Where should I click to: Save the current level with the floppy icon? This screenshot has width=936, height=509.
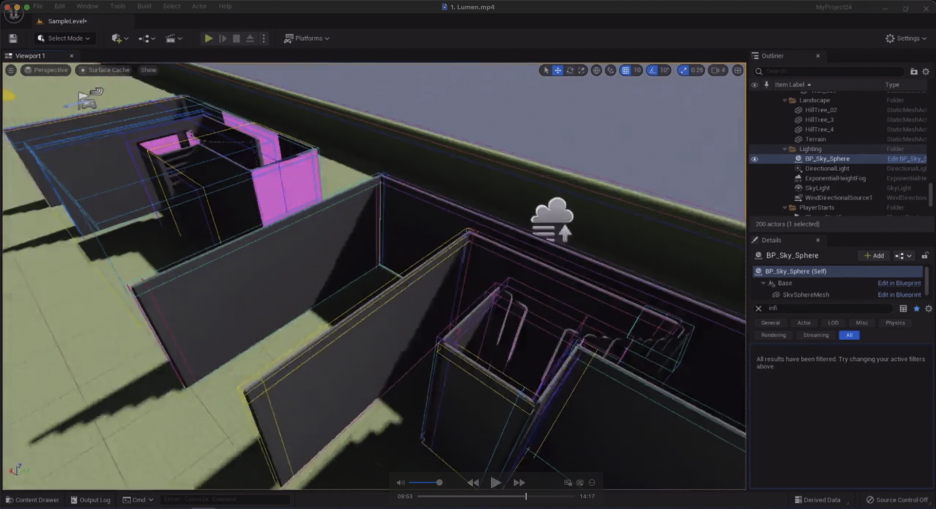(13, 38)
